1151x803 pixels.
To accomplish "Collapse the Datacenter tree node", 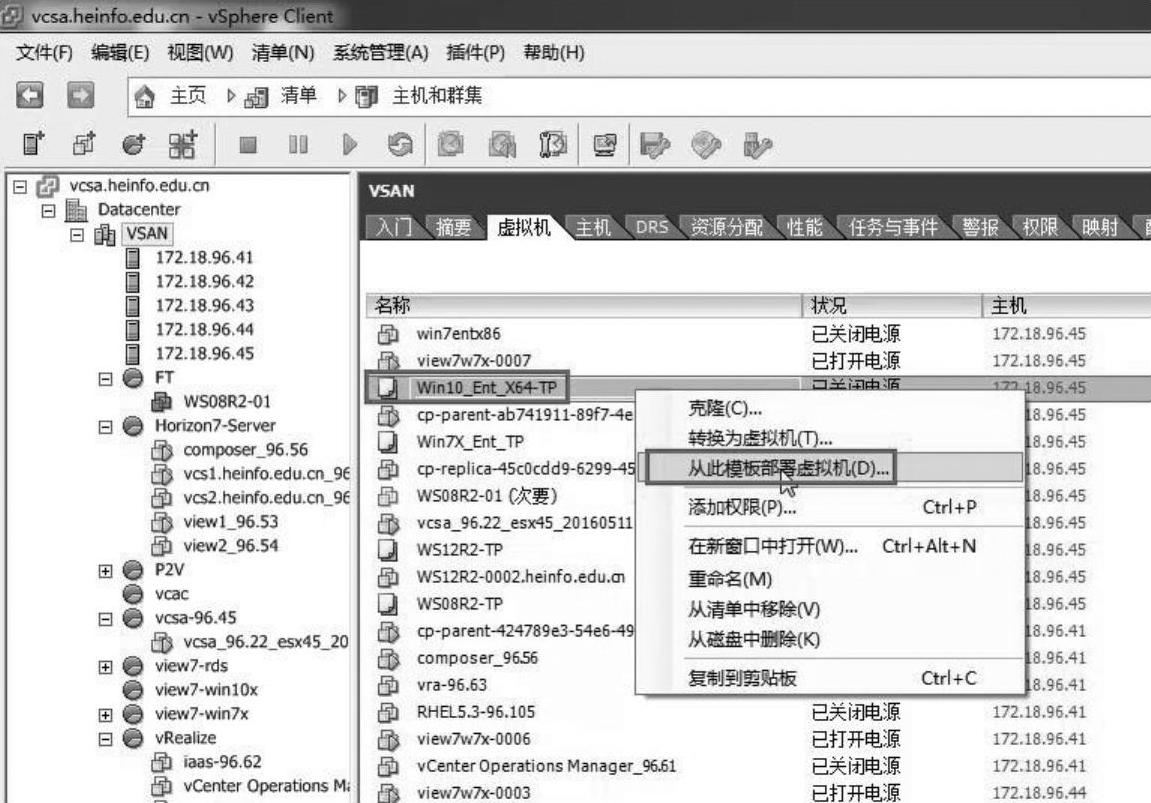I will coord(48,211).
